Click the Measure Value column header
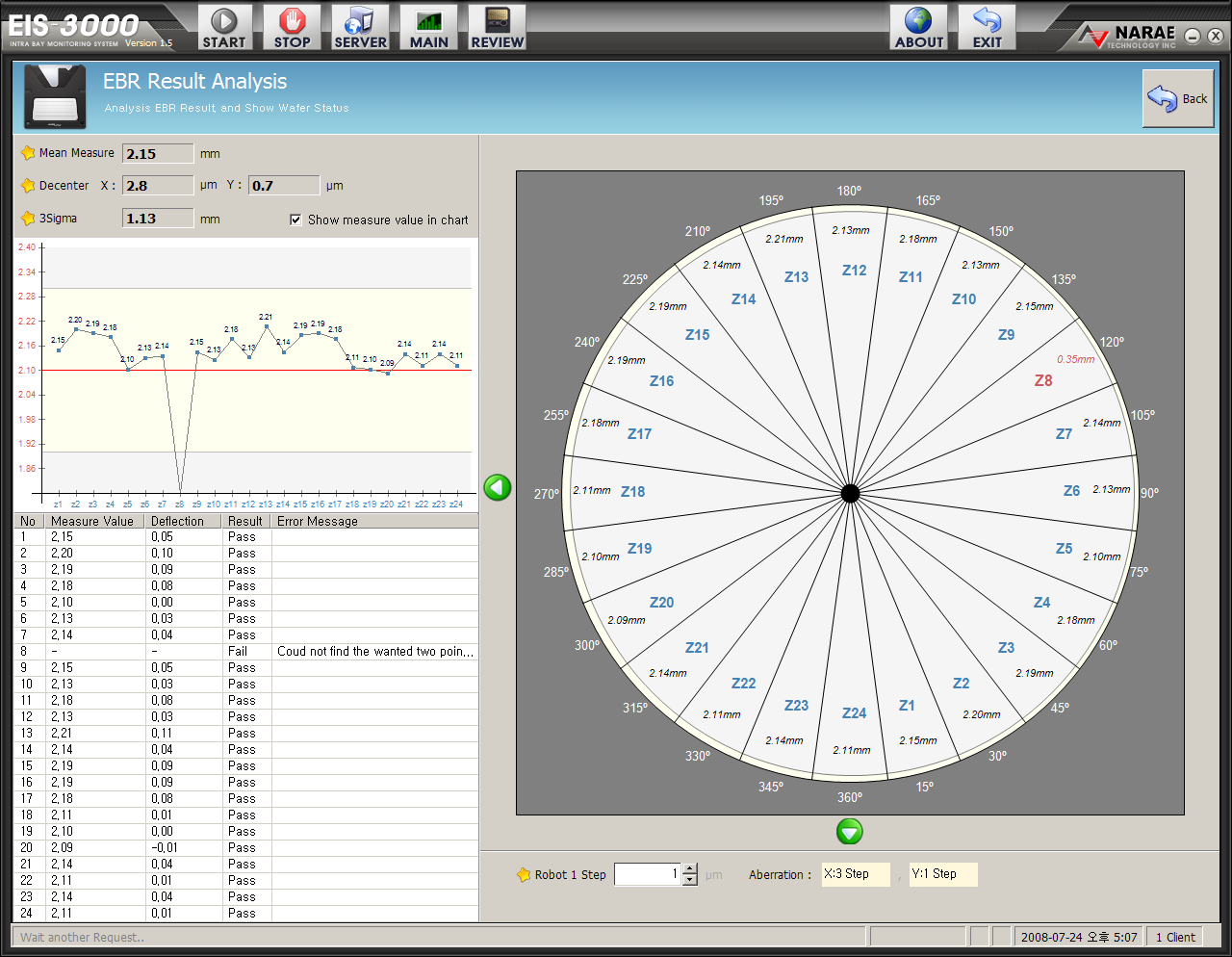 (94, 521)
